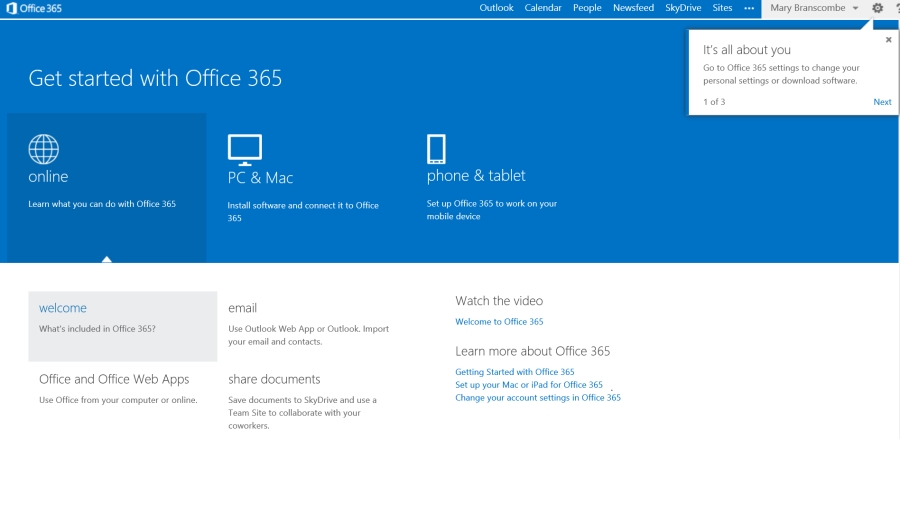The width and height of the screenshot is (900, 506).
Task: Click 'Get started with Office 365' heading
Action: 155,79
